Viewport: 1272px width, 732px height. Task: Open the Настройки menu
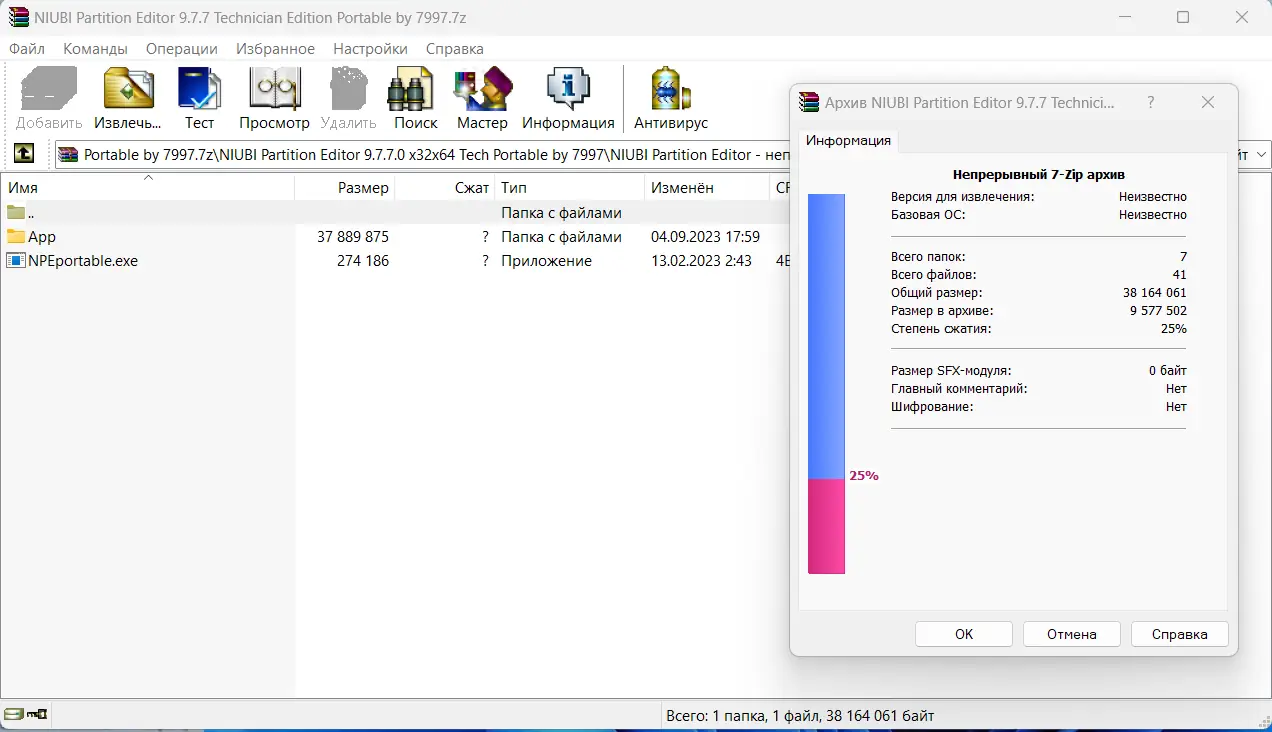369,48
